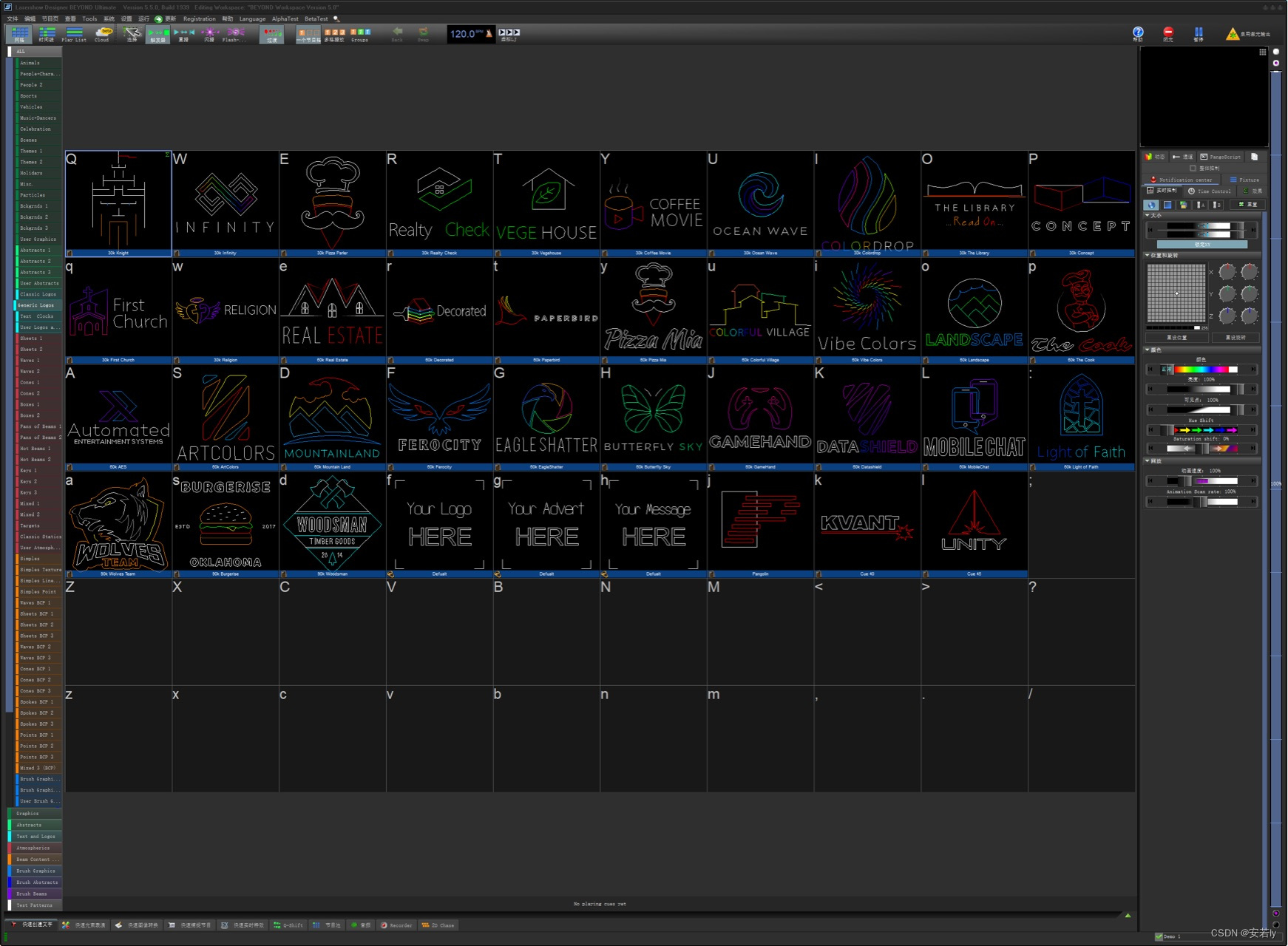
Task: Select the blue square zone icon
Action: (x=1167, y=205)
